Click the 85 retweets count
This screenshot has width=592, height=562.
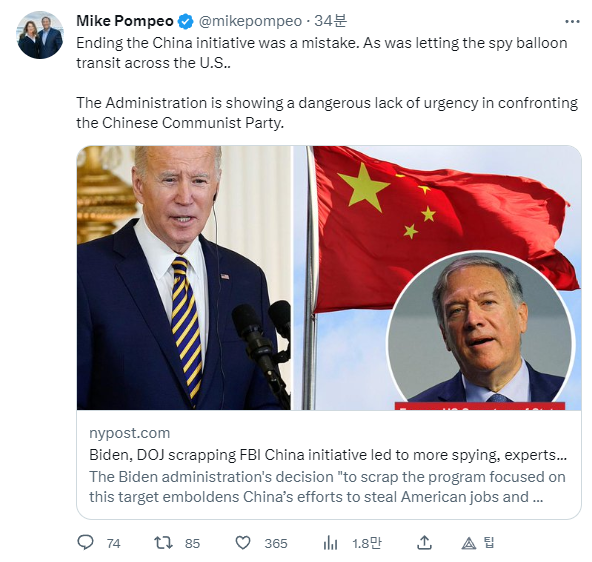(x=192, y=544)
